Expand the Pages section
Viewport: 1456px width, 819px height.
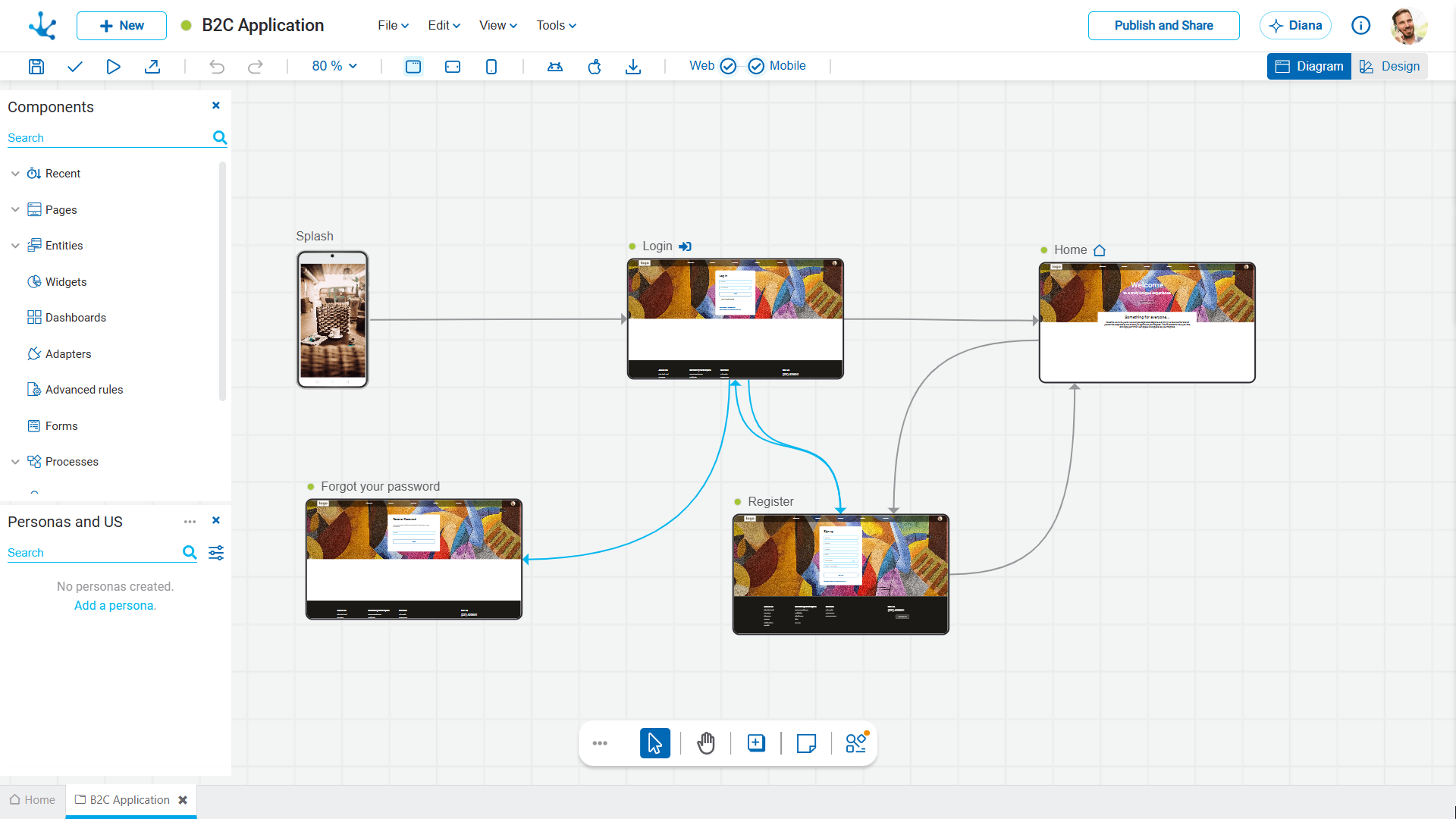click(15, 210)
